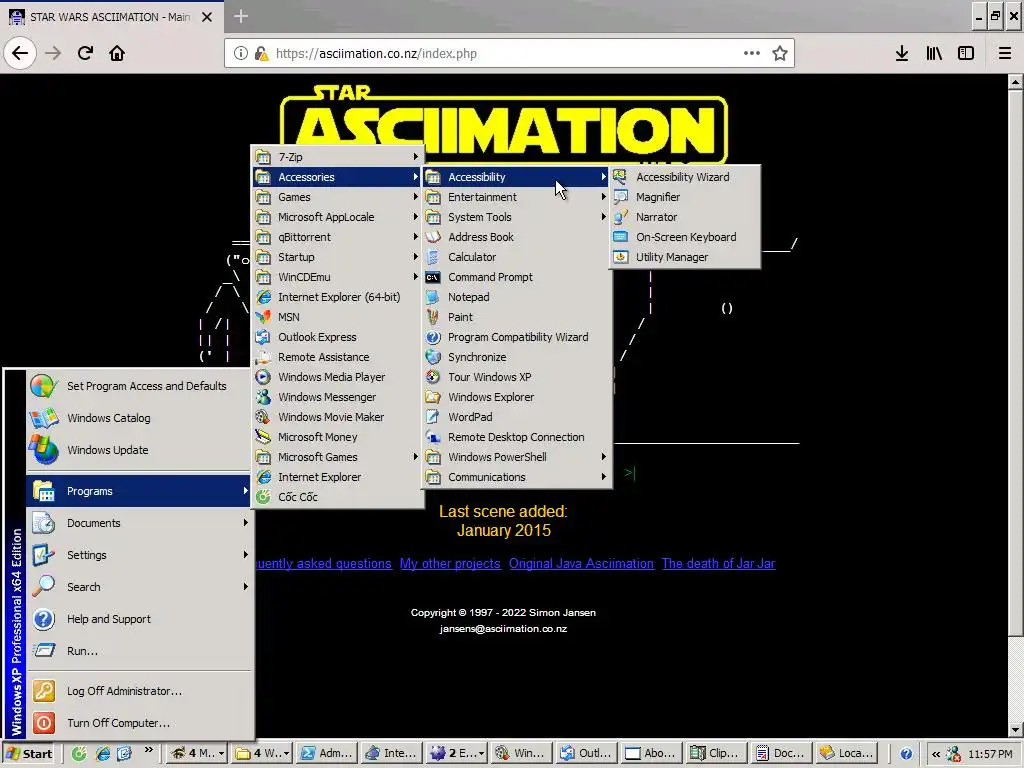Expand the Communications submenu
The width and height of the screenshot is (1024, 768).
tap(517, 477)
